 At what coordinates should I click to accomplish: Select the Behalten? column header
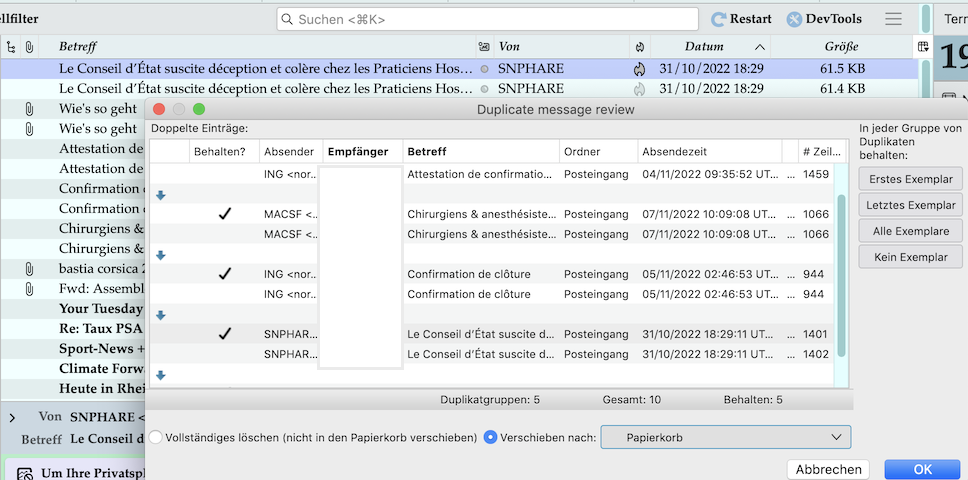(224, 151)
